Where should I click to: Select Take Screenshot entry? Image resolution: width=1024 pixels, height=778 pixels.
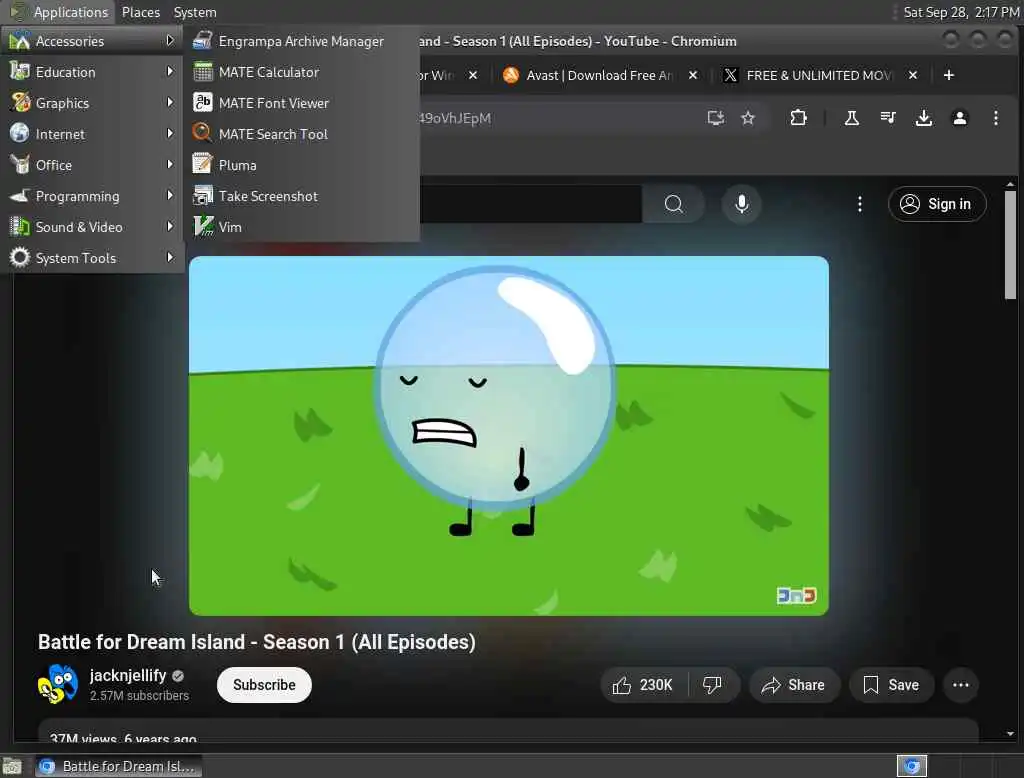(301, 196)
